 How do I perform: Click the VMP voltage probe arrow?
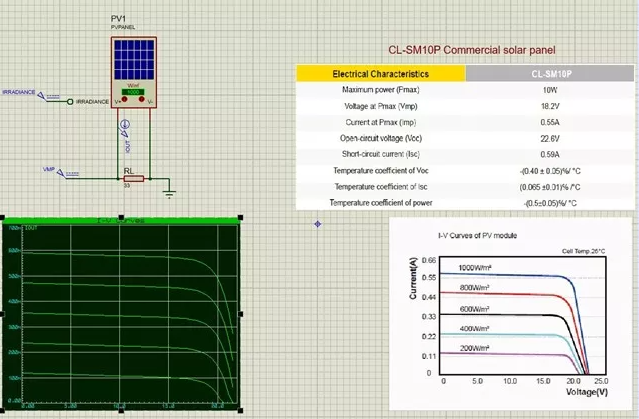pyautogui.click(x=61, y=174)
